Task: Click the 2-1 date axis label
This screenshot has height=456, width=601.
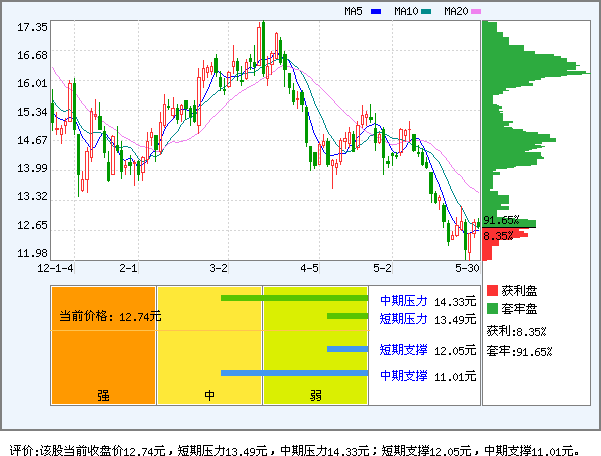Action: tap(128, 268)
